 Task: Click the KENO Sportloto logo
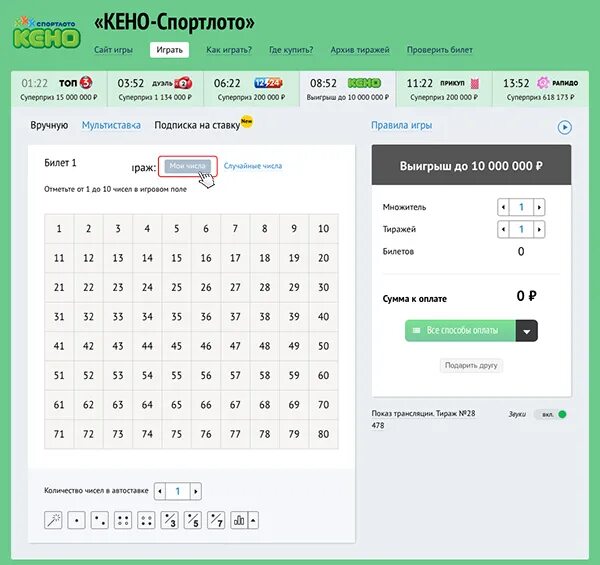[46, 33]
